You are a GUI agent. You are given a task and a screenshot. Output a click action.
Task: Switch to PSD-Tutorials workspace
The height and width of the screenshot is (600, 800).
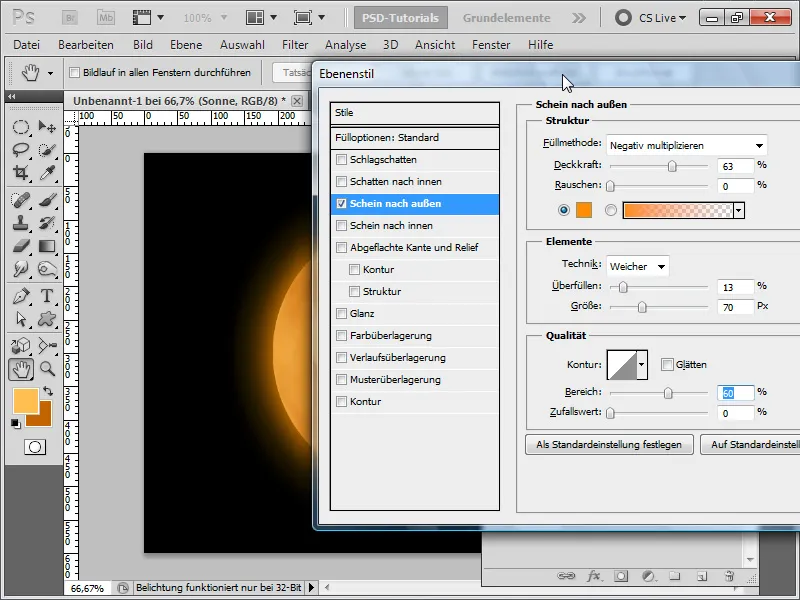pos(401,18)
